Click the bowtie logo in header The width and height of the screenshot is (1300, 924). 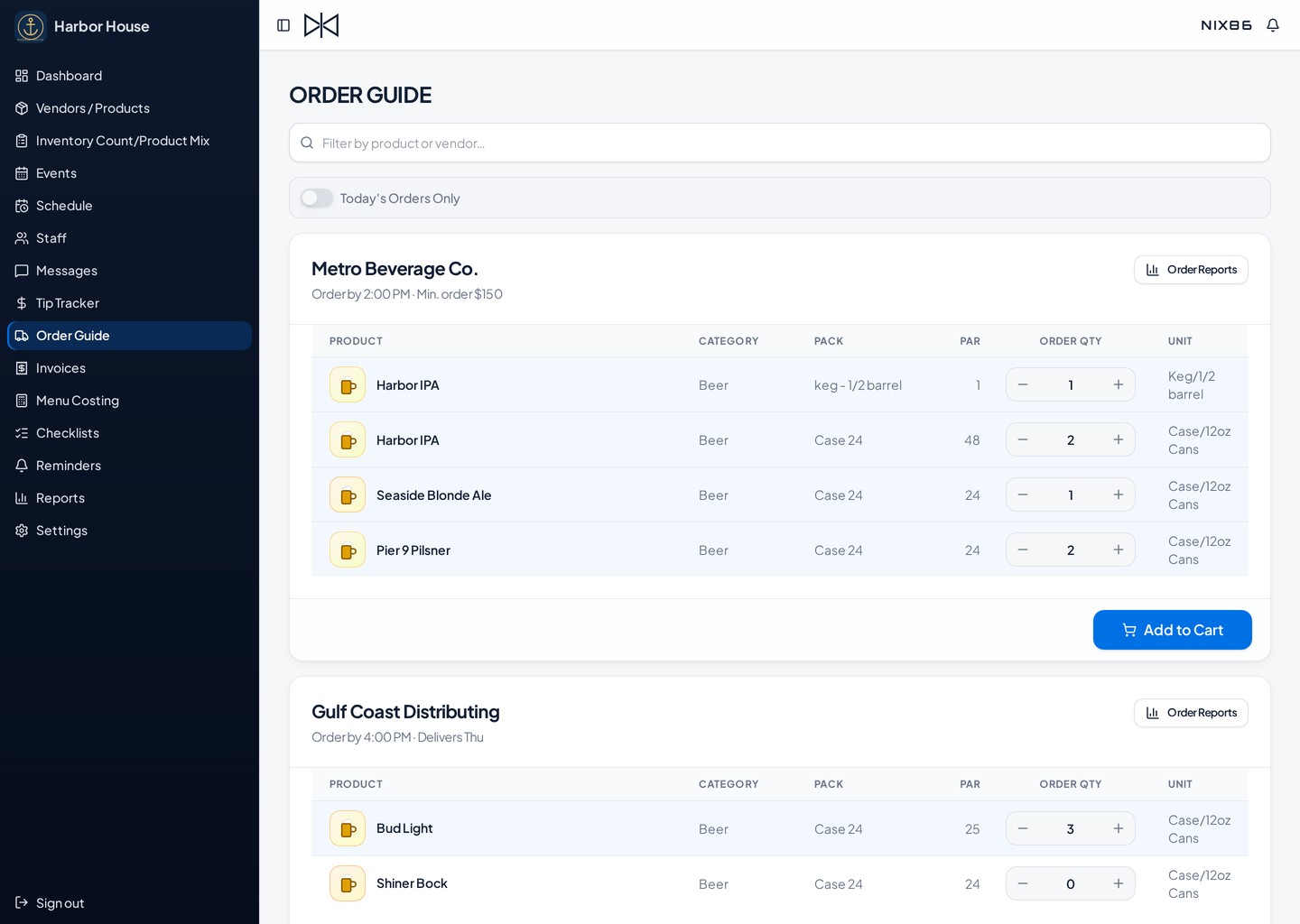[x=321, y=25]
